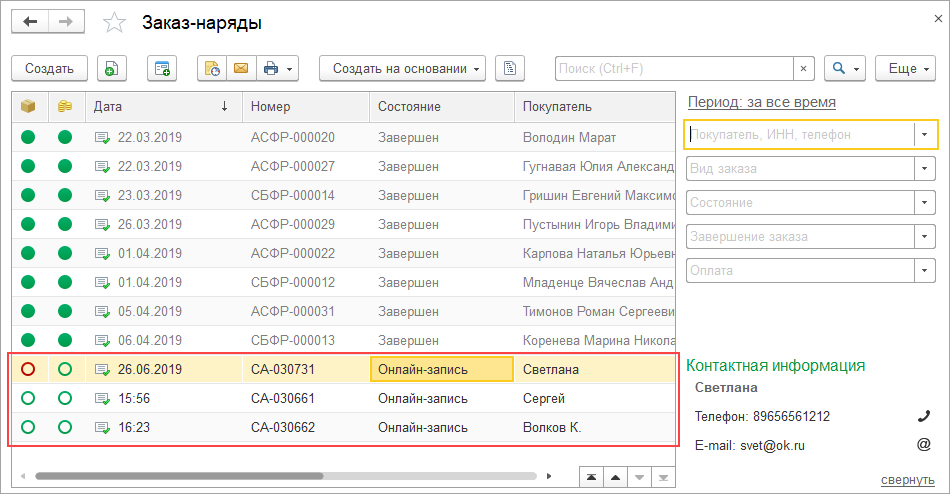This screenshot has height=494, width=950.
Task: Expand the Оплата filter dropdown
Action: 925,270
